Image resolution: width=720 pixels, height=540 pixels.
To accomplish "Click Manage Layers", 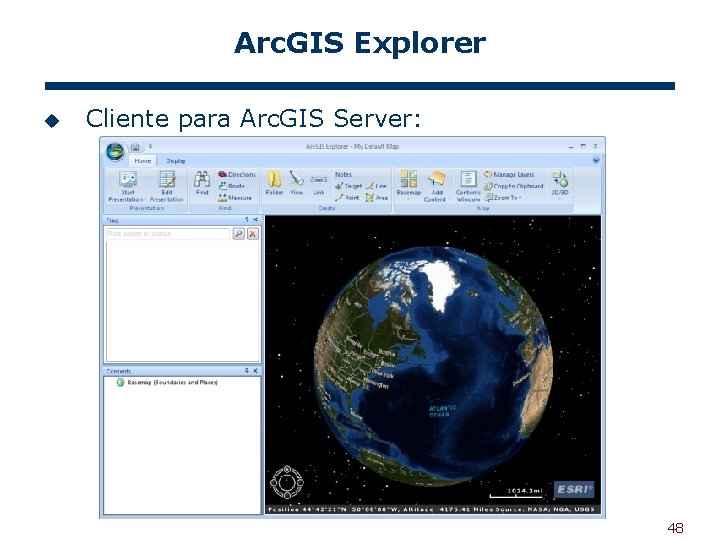I will [x=509, y=174].
